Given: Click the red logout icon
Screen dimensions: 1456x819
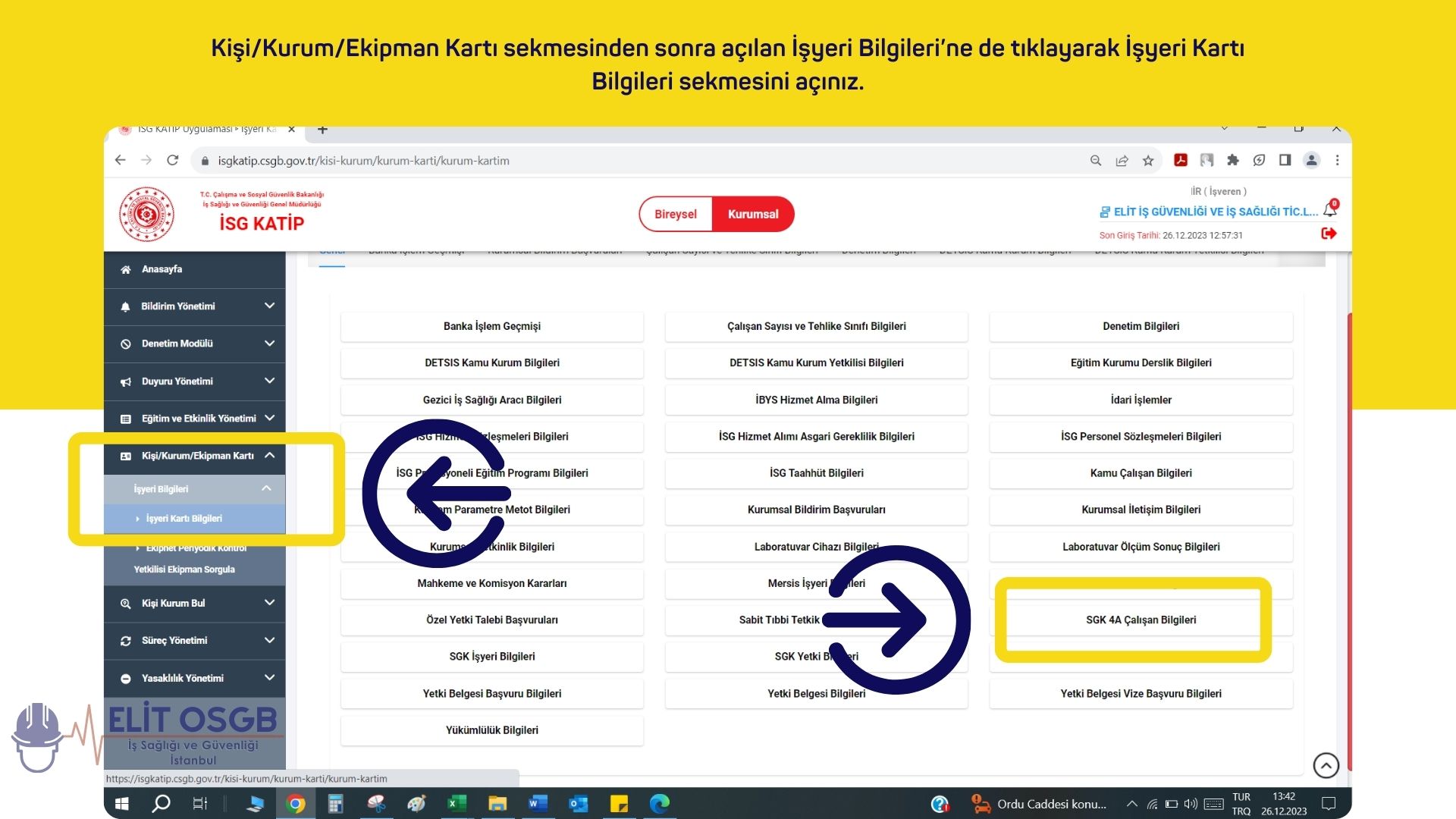Looking at the screenshot, I should tap(1329, 234).
